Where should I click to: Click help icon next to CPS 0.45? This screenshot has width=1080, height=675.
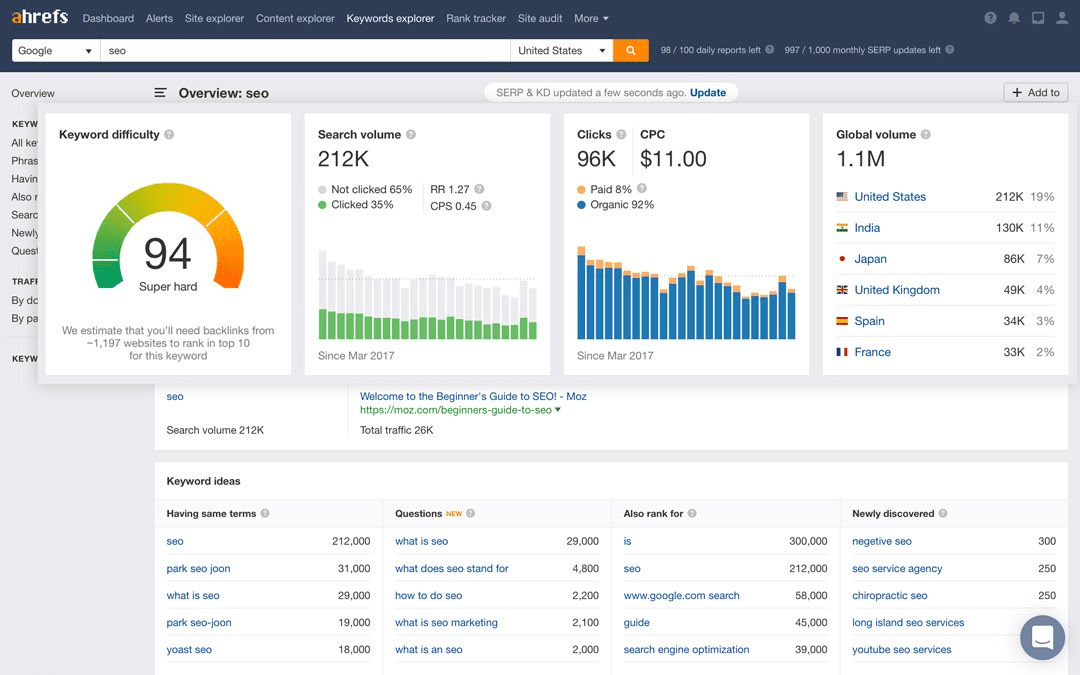point(486,205)
